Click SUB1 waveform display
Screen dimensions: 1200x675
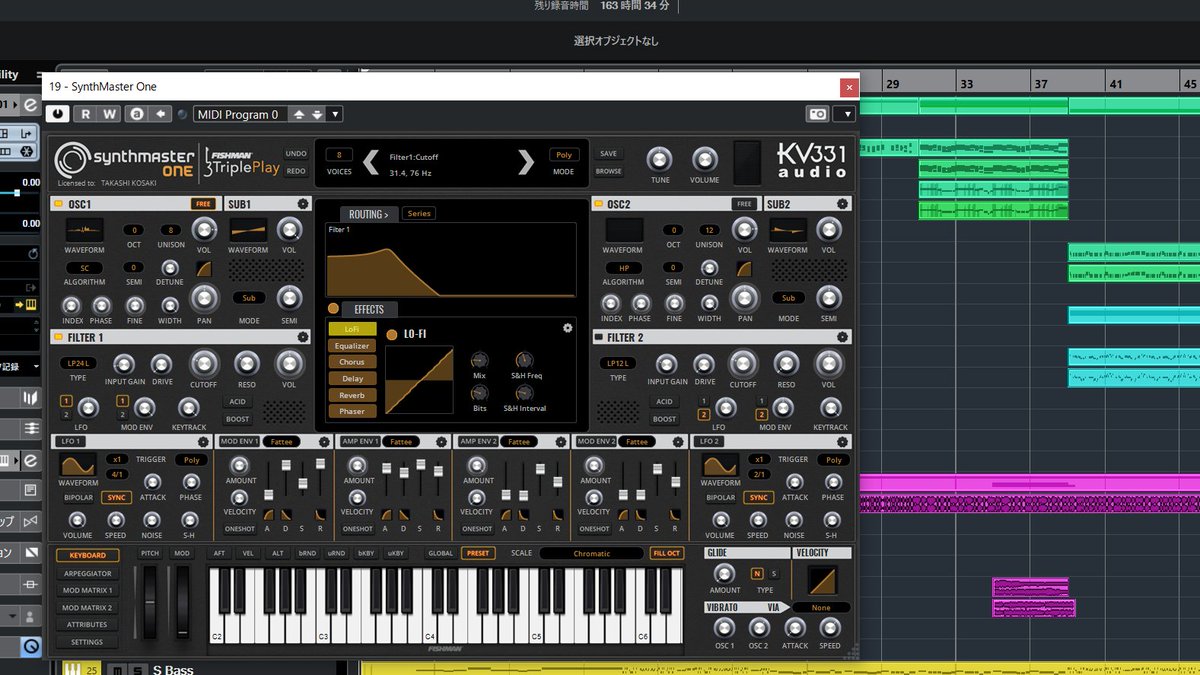[x=247, y=229]
